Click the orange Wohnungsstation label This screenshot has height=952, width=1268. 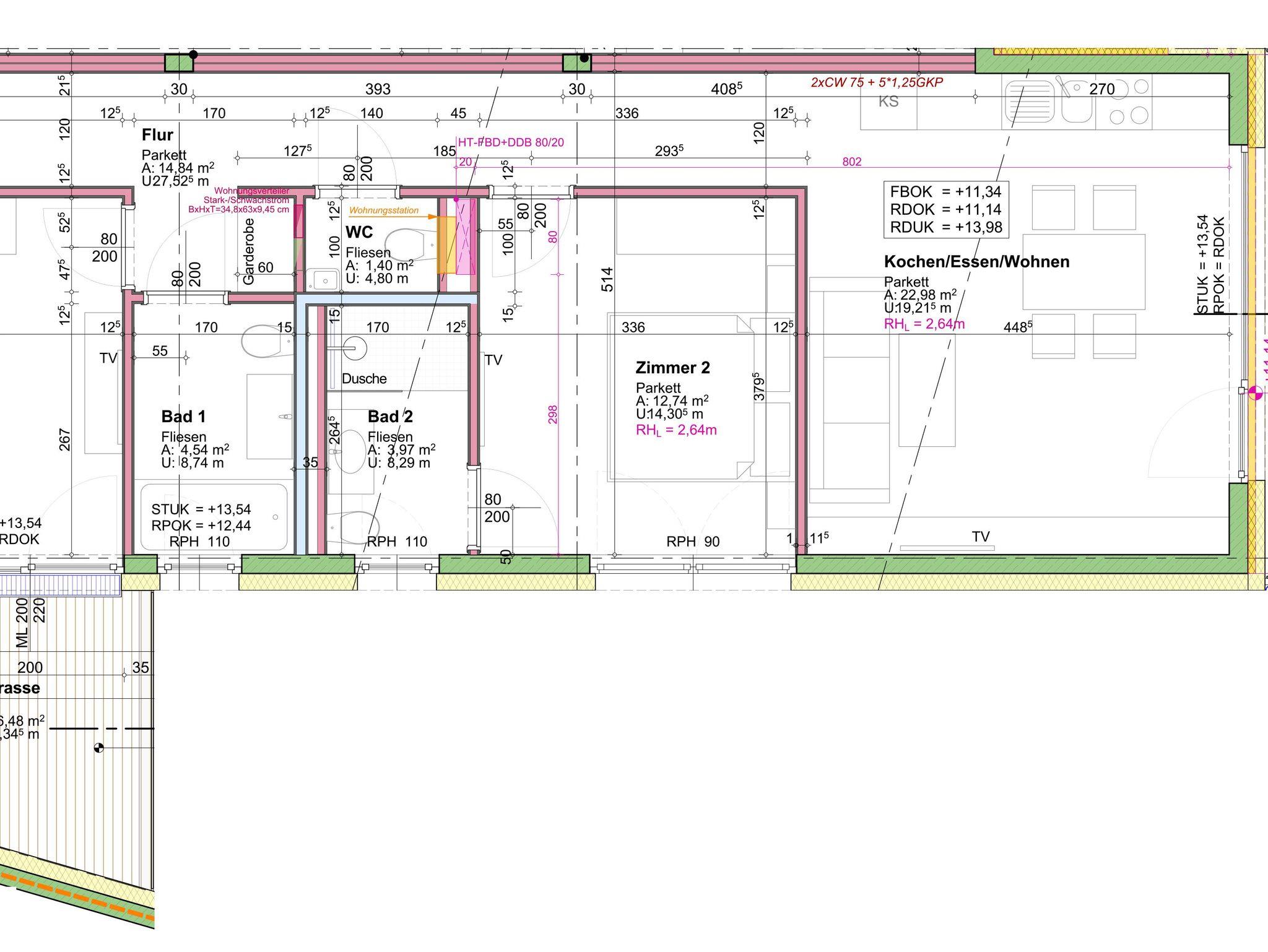pos(384,210)
